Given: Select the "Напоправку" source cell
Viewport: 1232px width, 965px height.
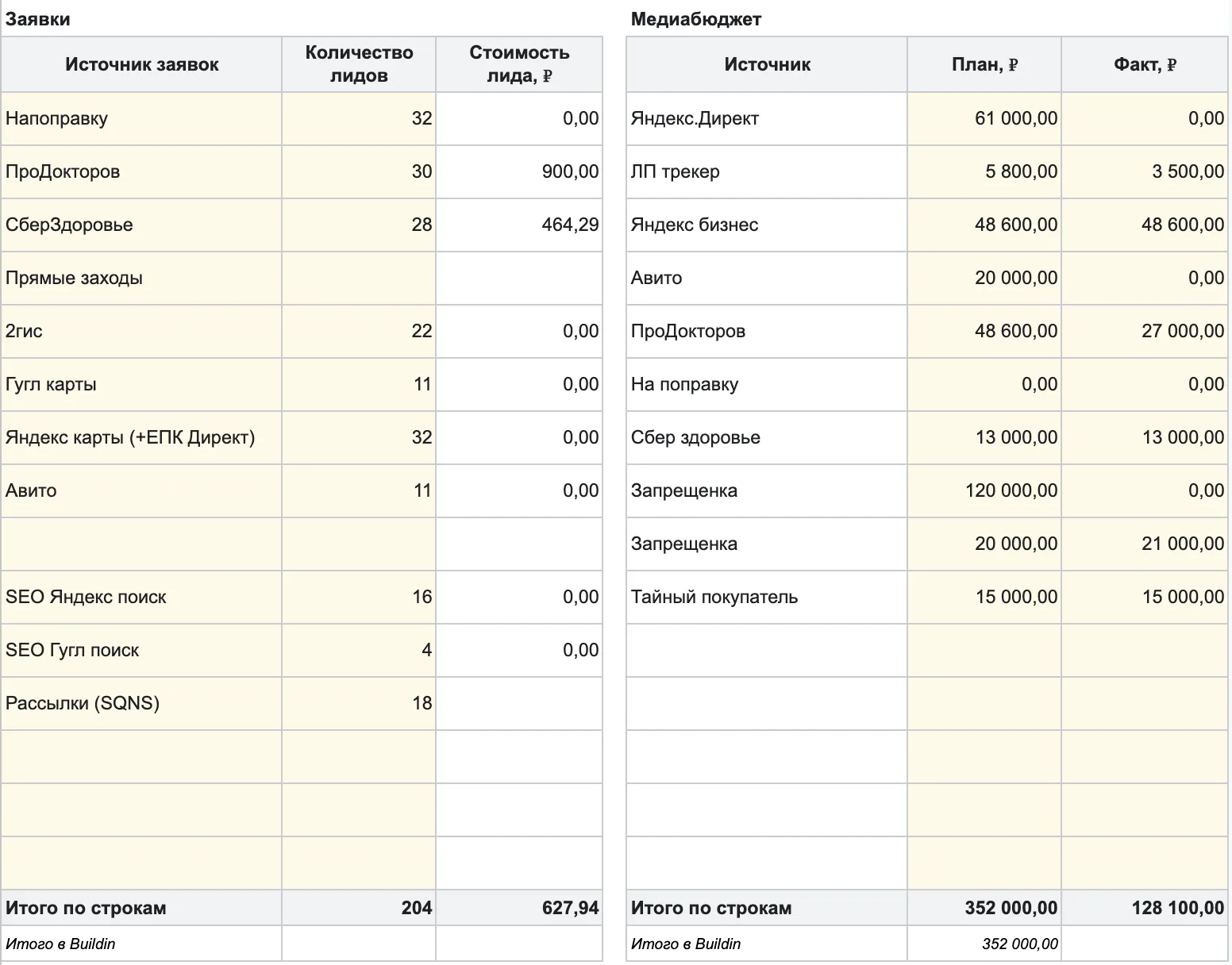Looking at the screenshot, I should coord(141,119).
